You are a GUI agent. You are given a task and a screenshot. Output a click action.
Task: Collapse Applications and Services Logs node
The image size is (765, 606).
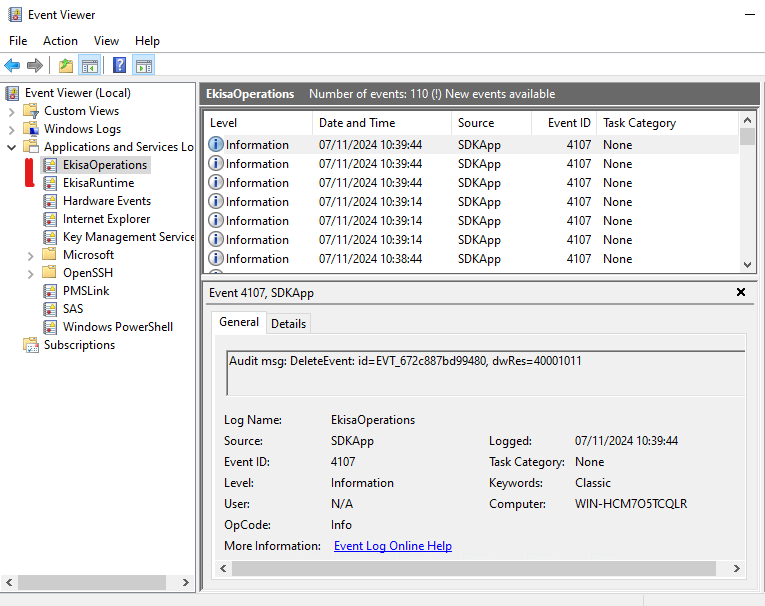[x=12, y=147]
